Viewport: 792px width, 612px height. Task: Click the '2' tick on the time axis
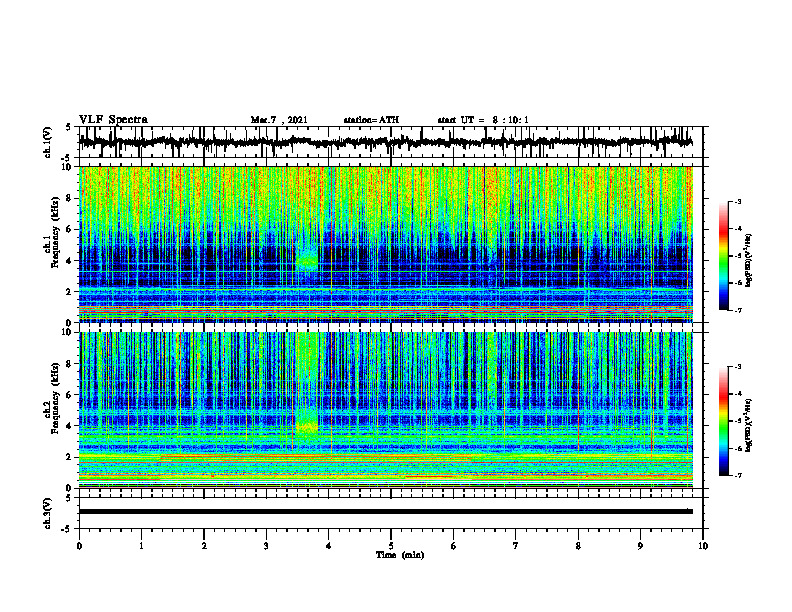[204, 546]
